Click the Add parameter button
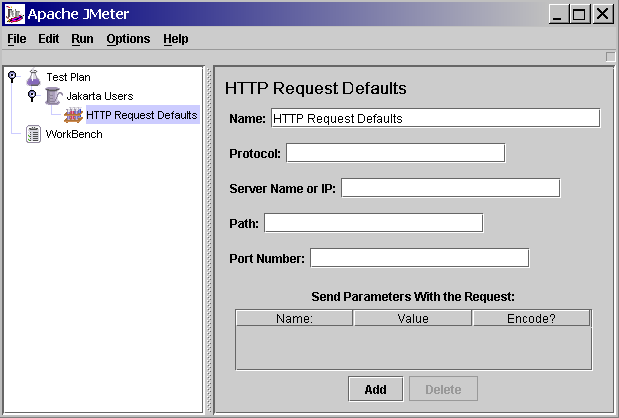Viewport: 619px width, 418px height. 375,389
